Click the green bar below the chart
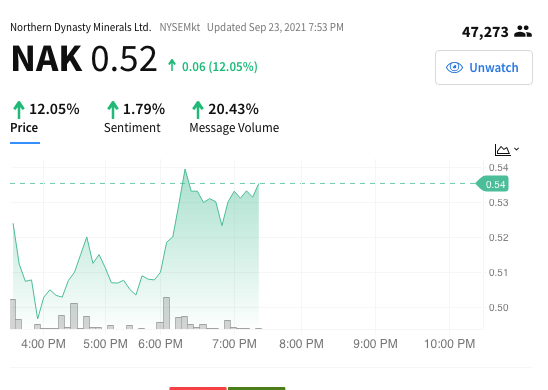The image size is (548, 390). (x=257, y=388)
